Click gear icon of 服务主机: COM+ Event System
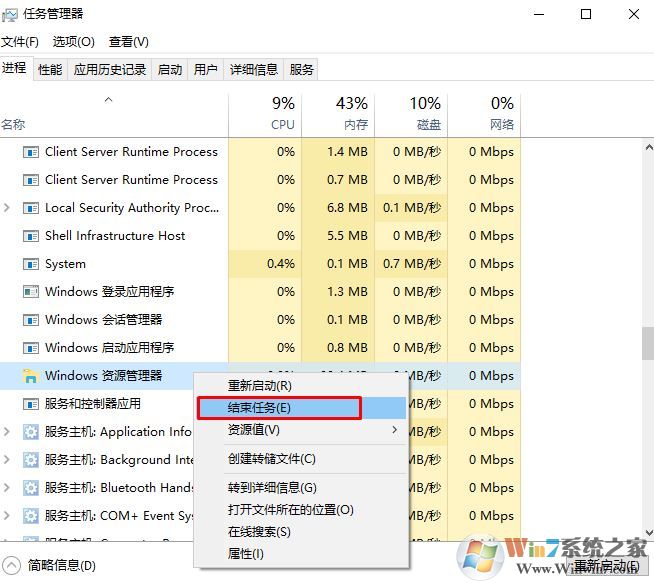This screenshot has height=583, width=654. 30,516
